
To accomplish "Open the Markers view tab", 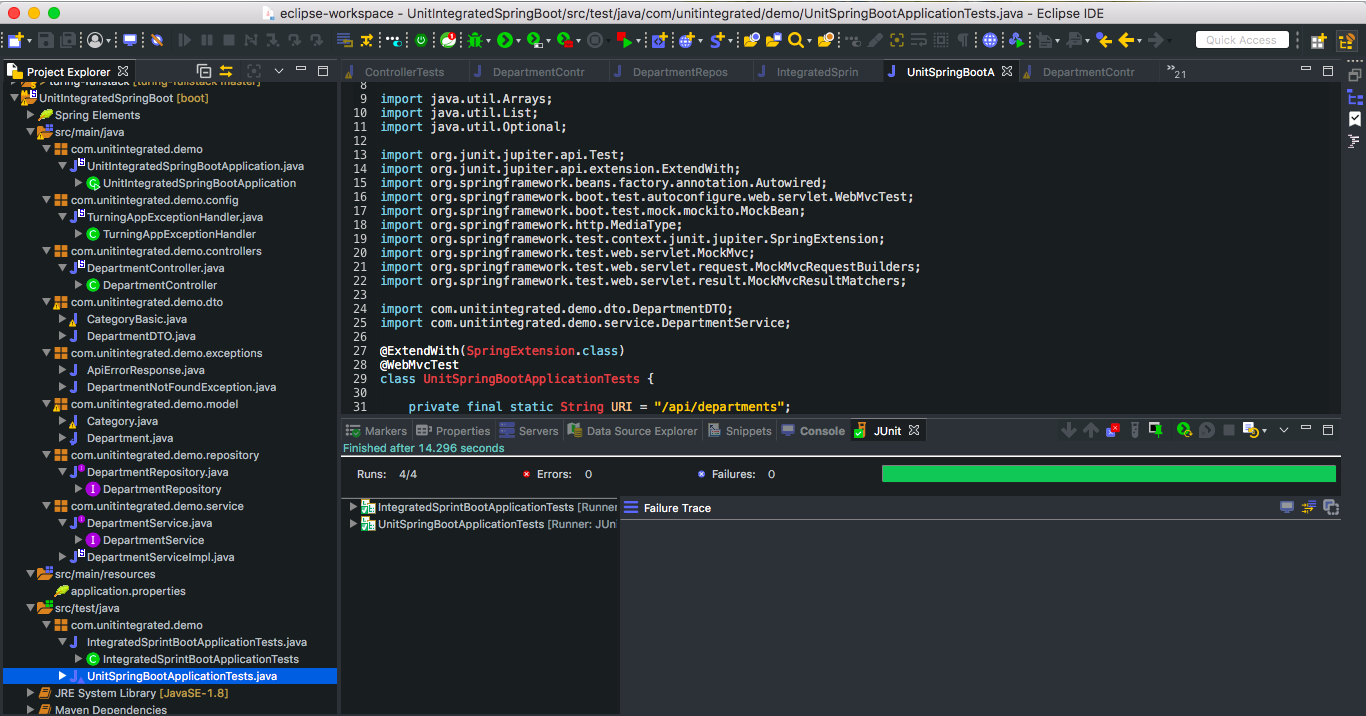I will pyautogui.click(x=376, y=431).
